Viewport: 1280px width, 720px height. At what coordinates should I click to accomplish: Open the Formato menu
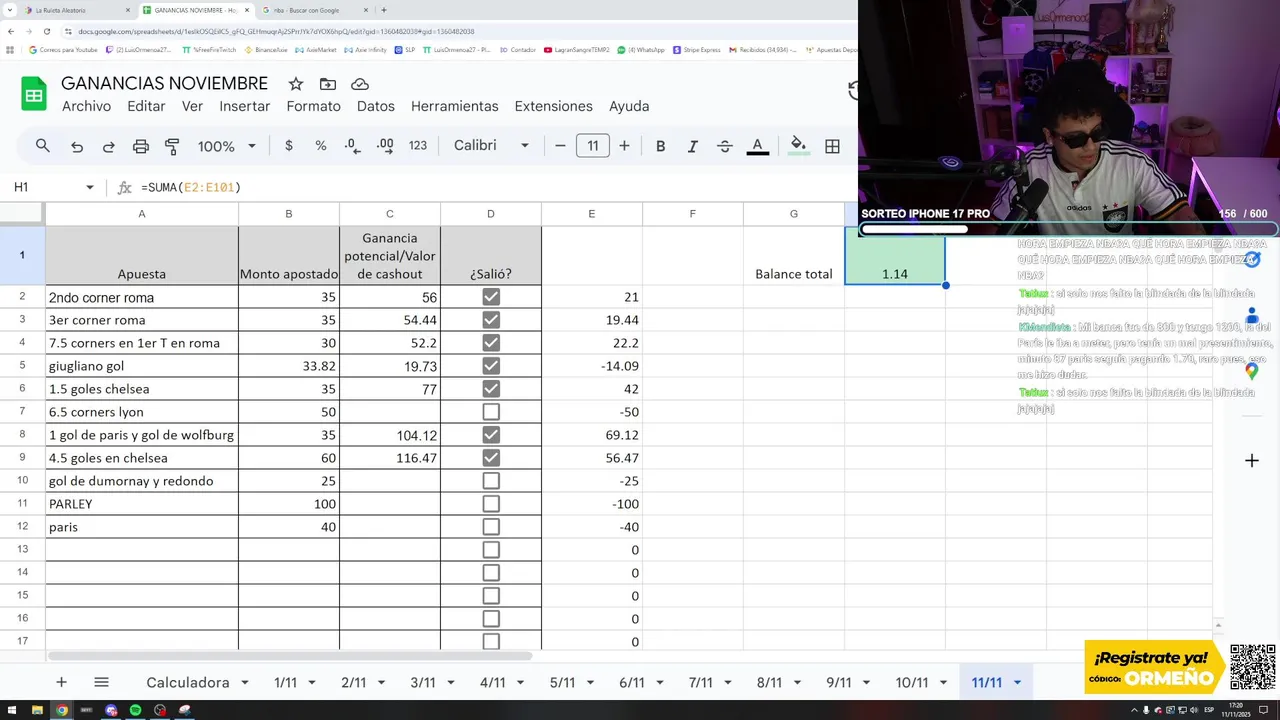[313, 106]
